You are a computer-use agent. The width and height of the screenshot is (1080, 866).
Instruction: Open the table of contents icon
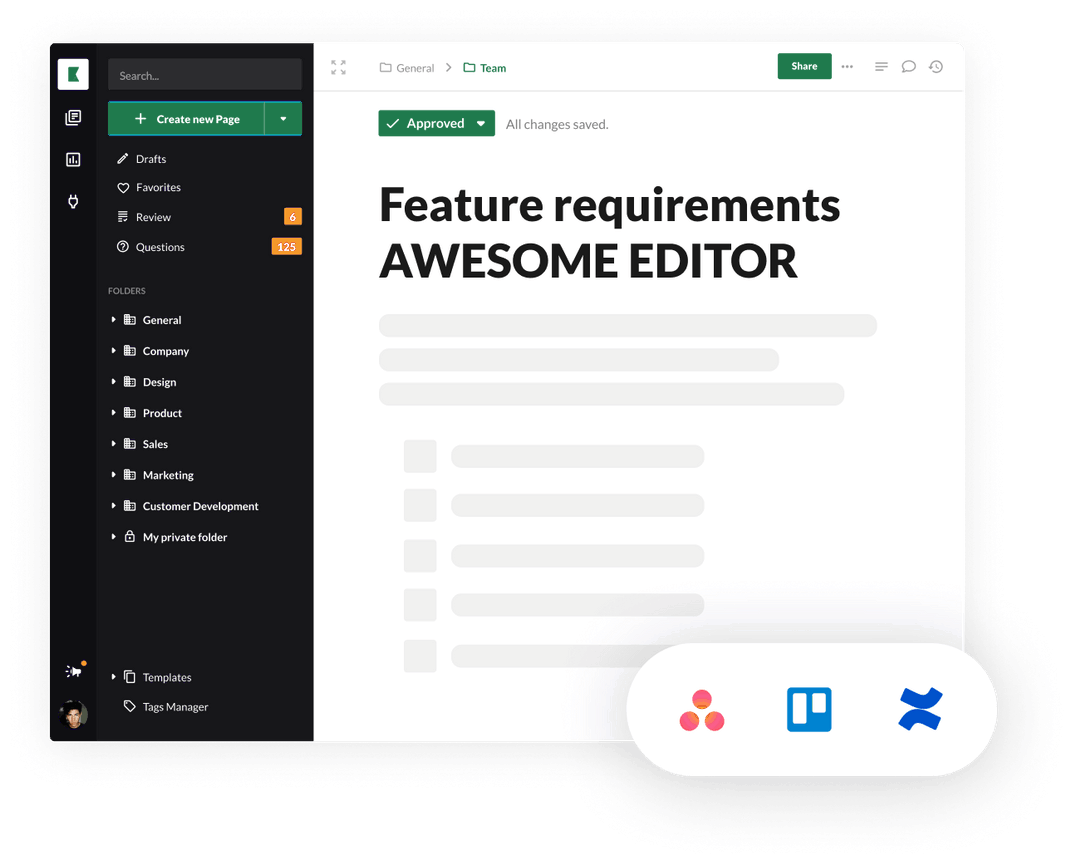881,67
